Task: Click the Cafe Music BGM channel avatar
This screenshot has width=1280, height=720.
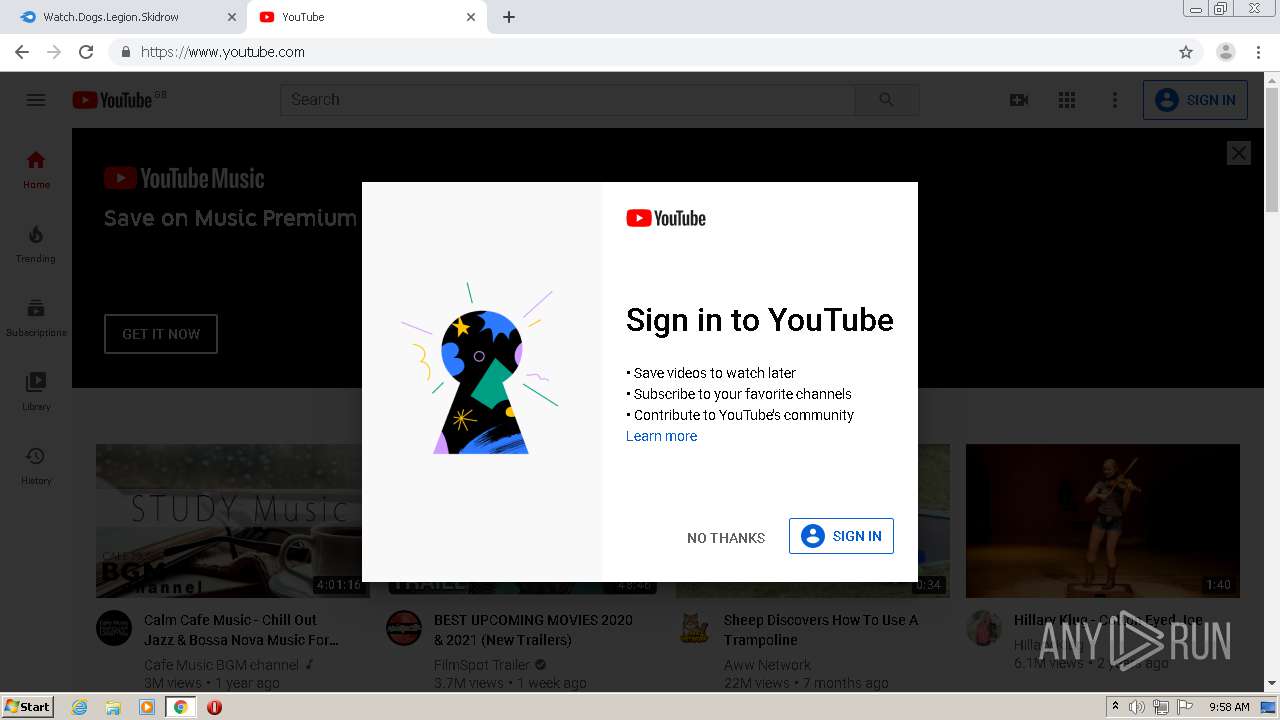Action: [114, 628]
